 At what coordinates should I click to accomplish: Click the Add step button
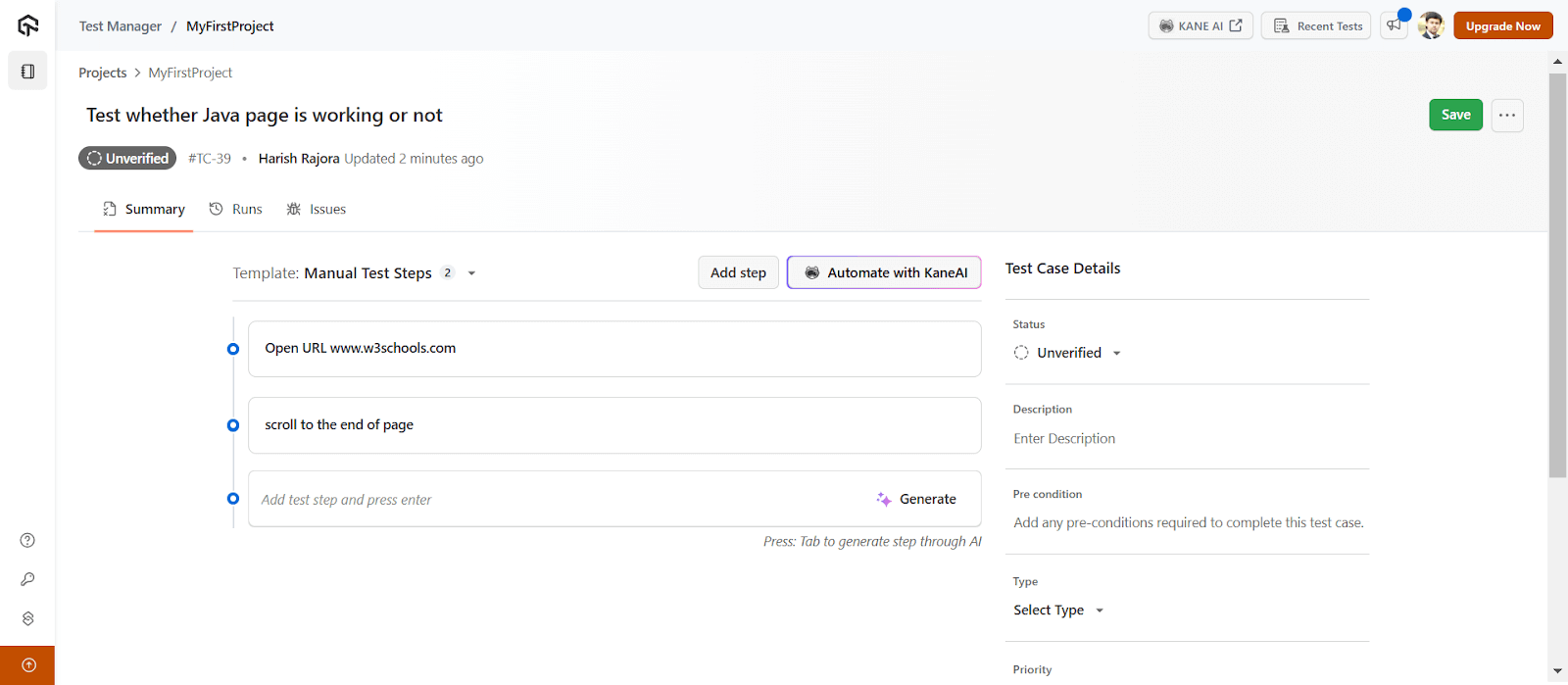739,272
